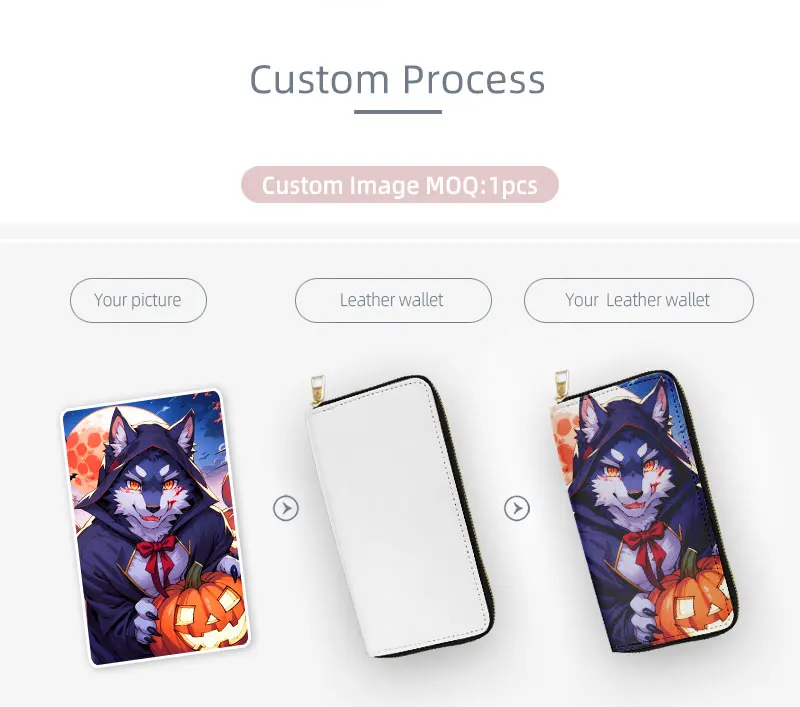Click the 'Custom Image MOQ:1pcs' banner
800x707 pixels.
coord(400,185)
